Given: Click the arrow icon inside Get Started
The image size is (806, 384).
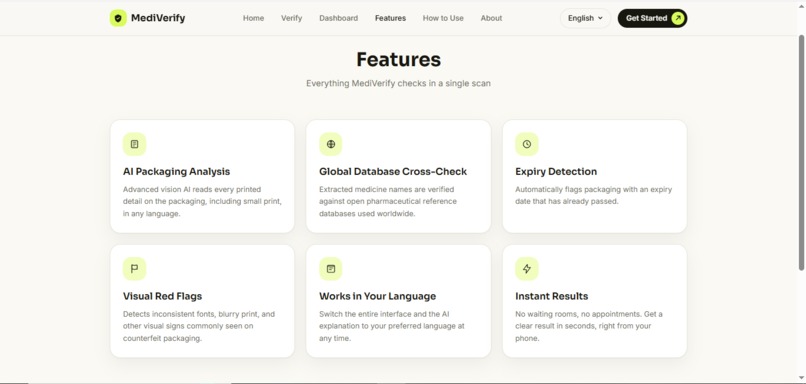Looking at the screenshot, I should tap(677, 18).
